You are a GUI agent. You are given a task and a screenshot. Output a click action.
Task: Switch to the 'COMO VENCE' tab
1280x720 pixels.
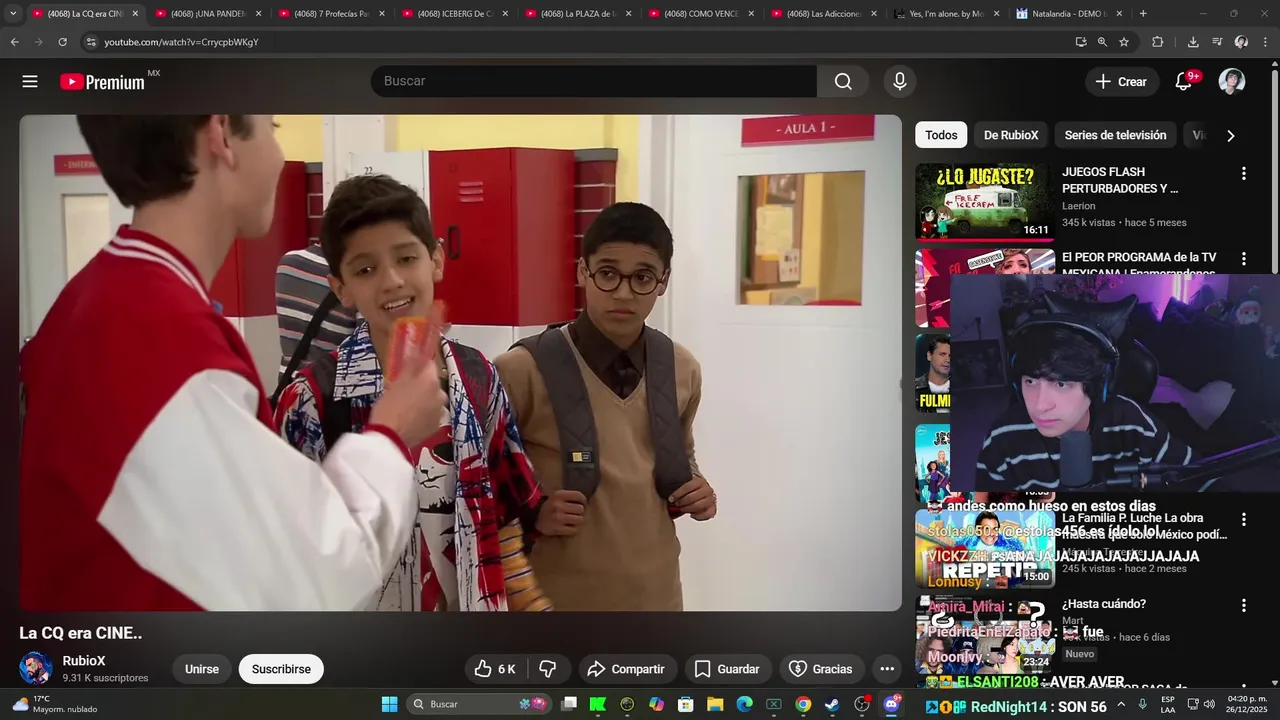701,14
